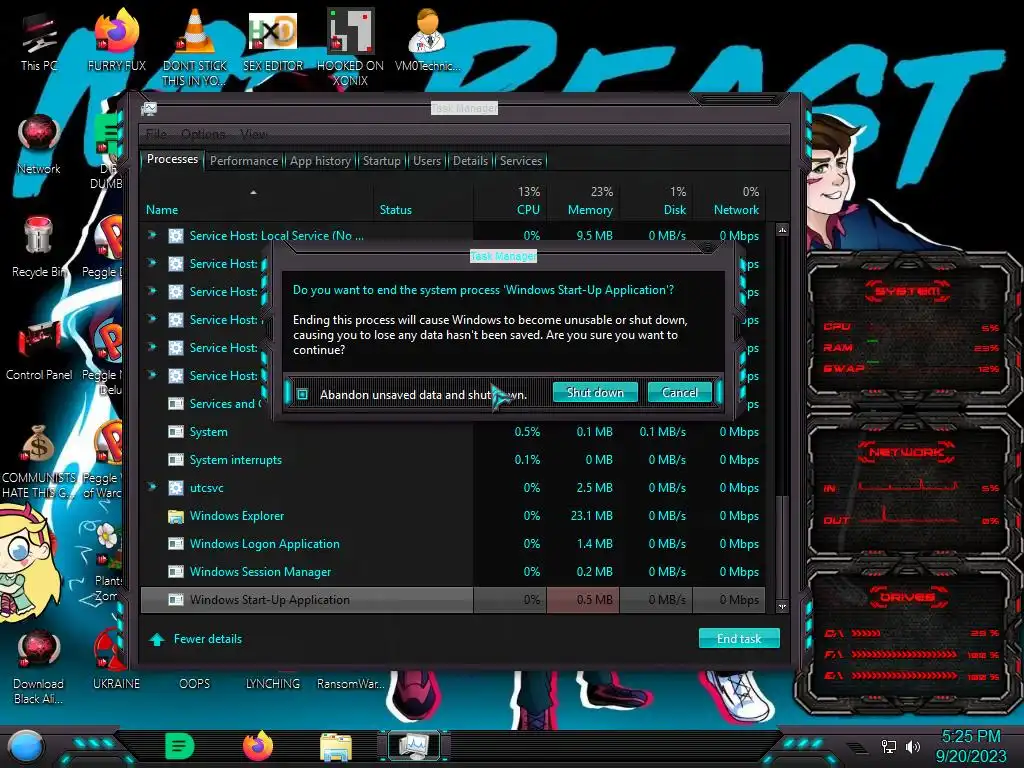Open green notes app in taskbar
The image size is (1024, 768).
[x=180, y=746]
